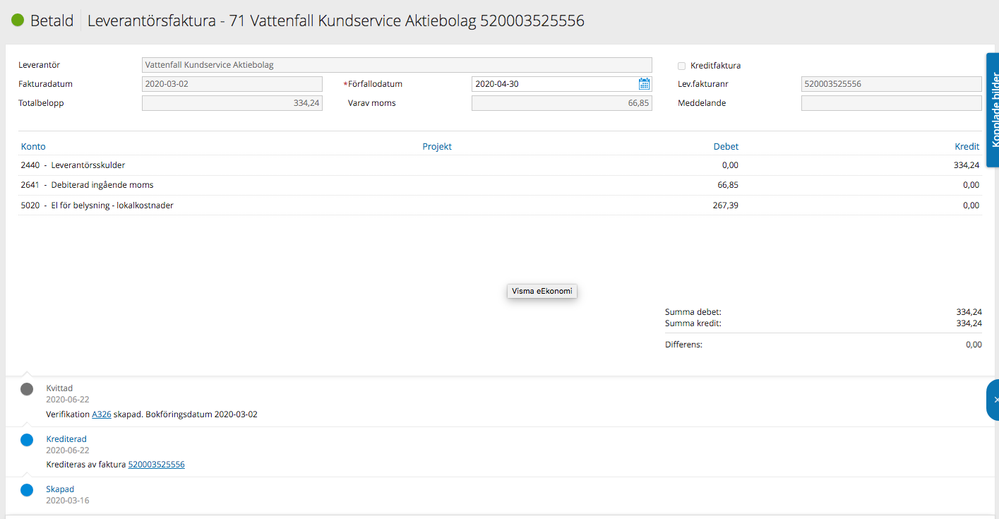
Task: Open verification link A326
Action: pyautogui.click(x=101, y=414)
